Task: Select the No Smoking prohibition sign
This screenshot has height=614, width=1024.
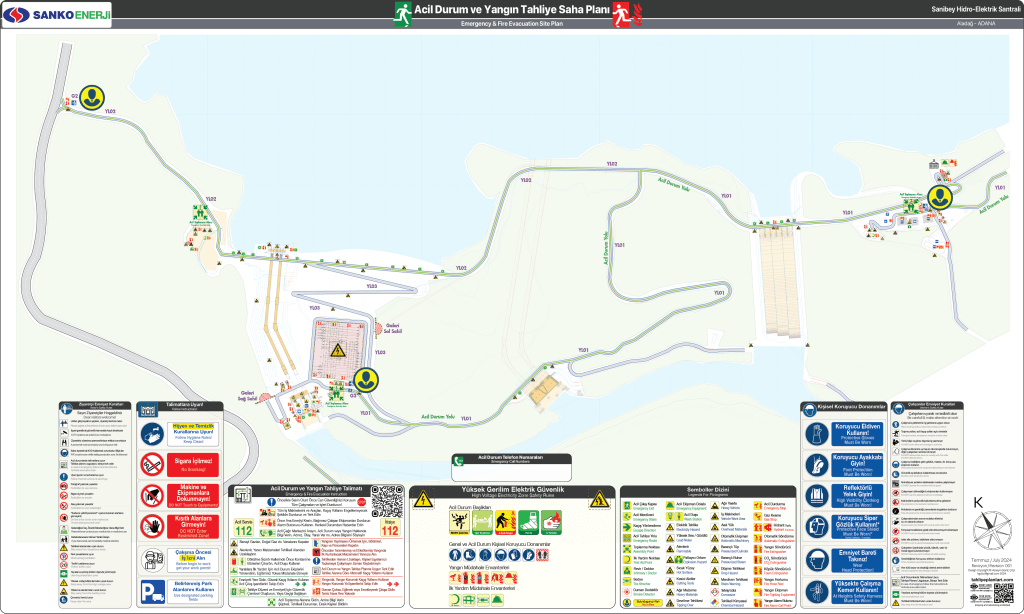Action: pos(152,464)
